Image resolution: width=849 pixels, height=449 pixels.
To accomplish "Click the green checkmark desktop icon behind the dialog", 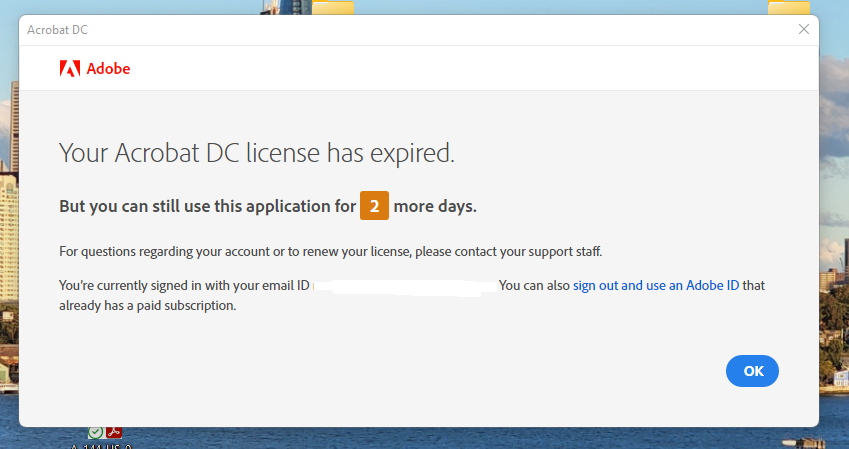I will [96, 432].
